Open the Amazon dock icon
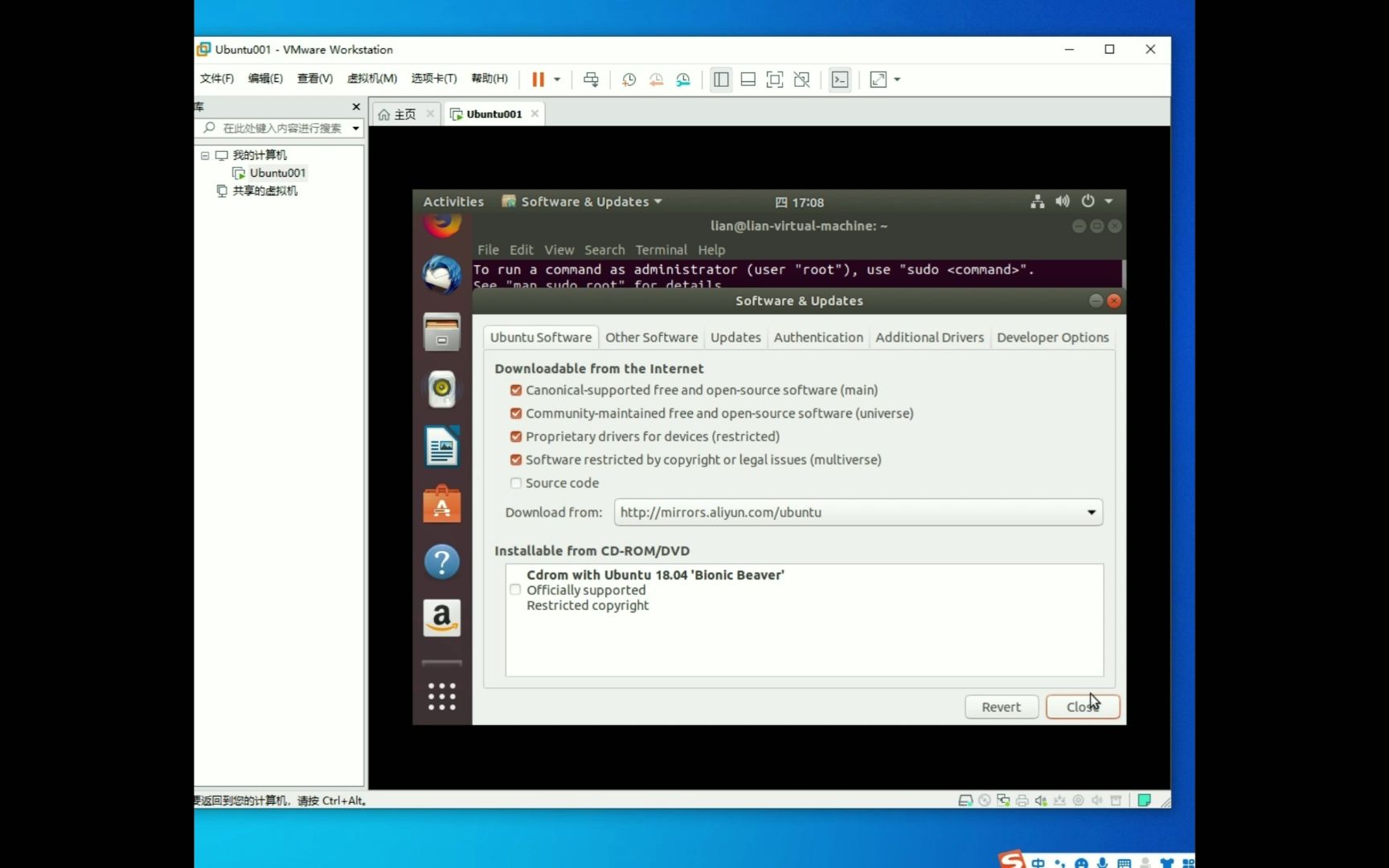This screenshot has height=868, width=1389. click(442, 618)
